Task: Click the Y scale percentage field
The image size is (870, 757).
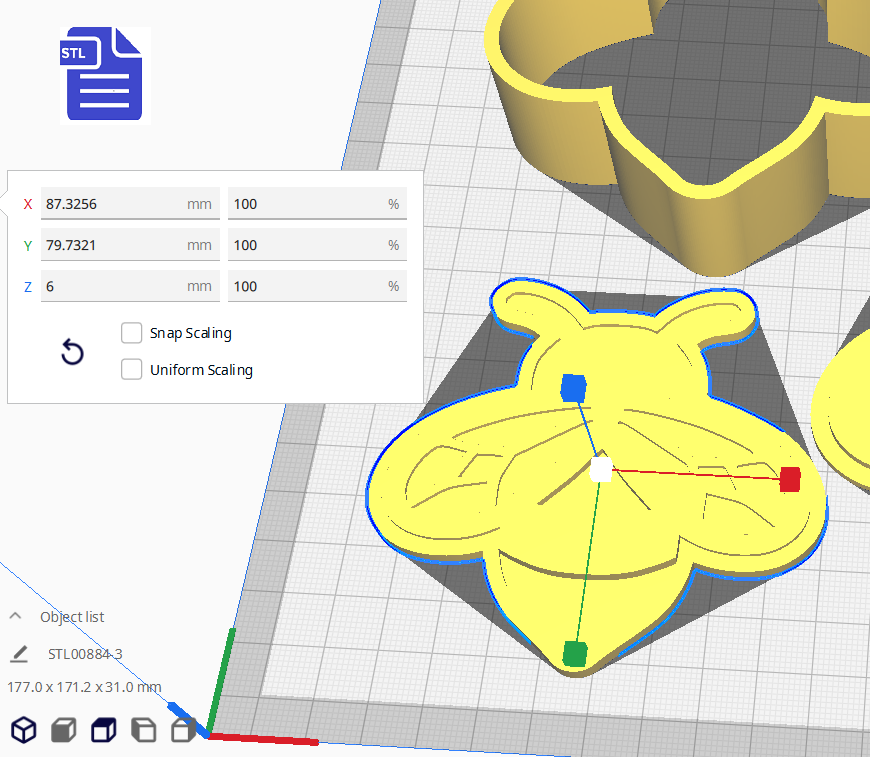Action: (317, 245)
